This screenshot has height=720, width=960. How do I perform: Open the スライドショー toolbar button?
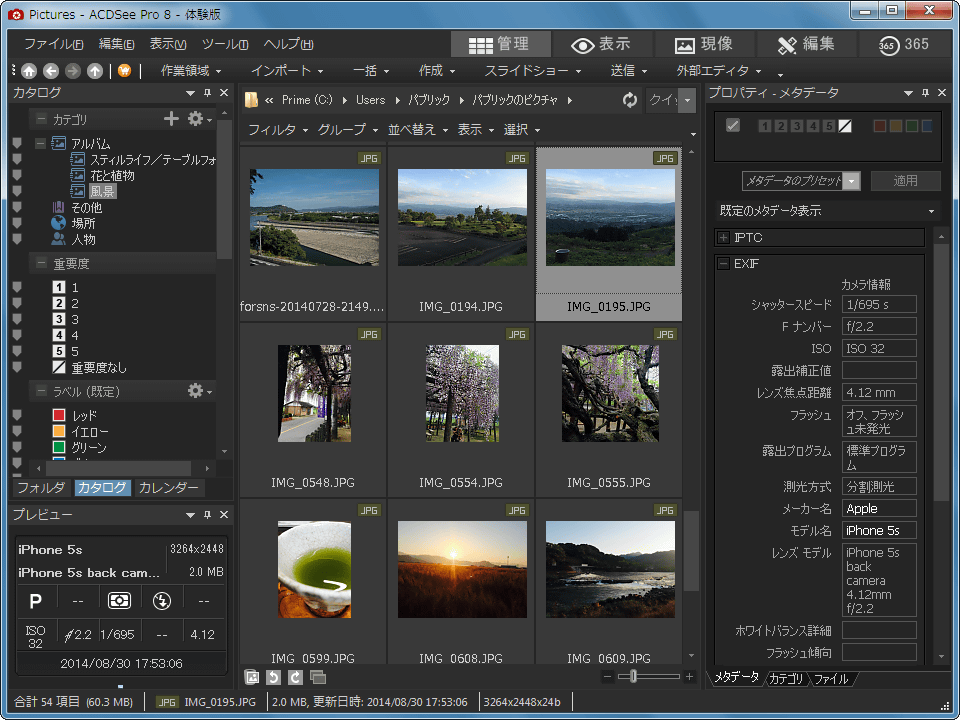533,71
